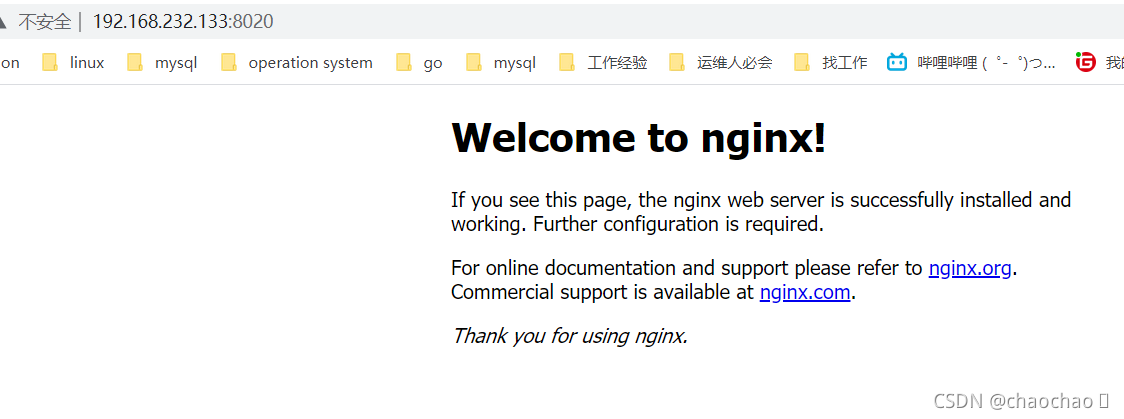The image size is (1124, 419).
Task: Open the go bookmark folder
Action: [419, 63]
